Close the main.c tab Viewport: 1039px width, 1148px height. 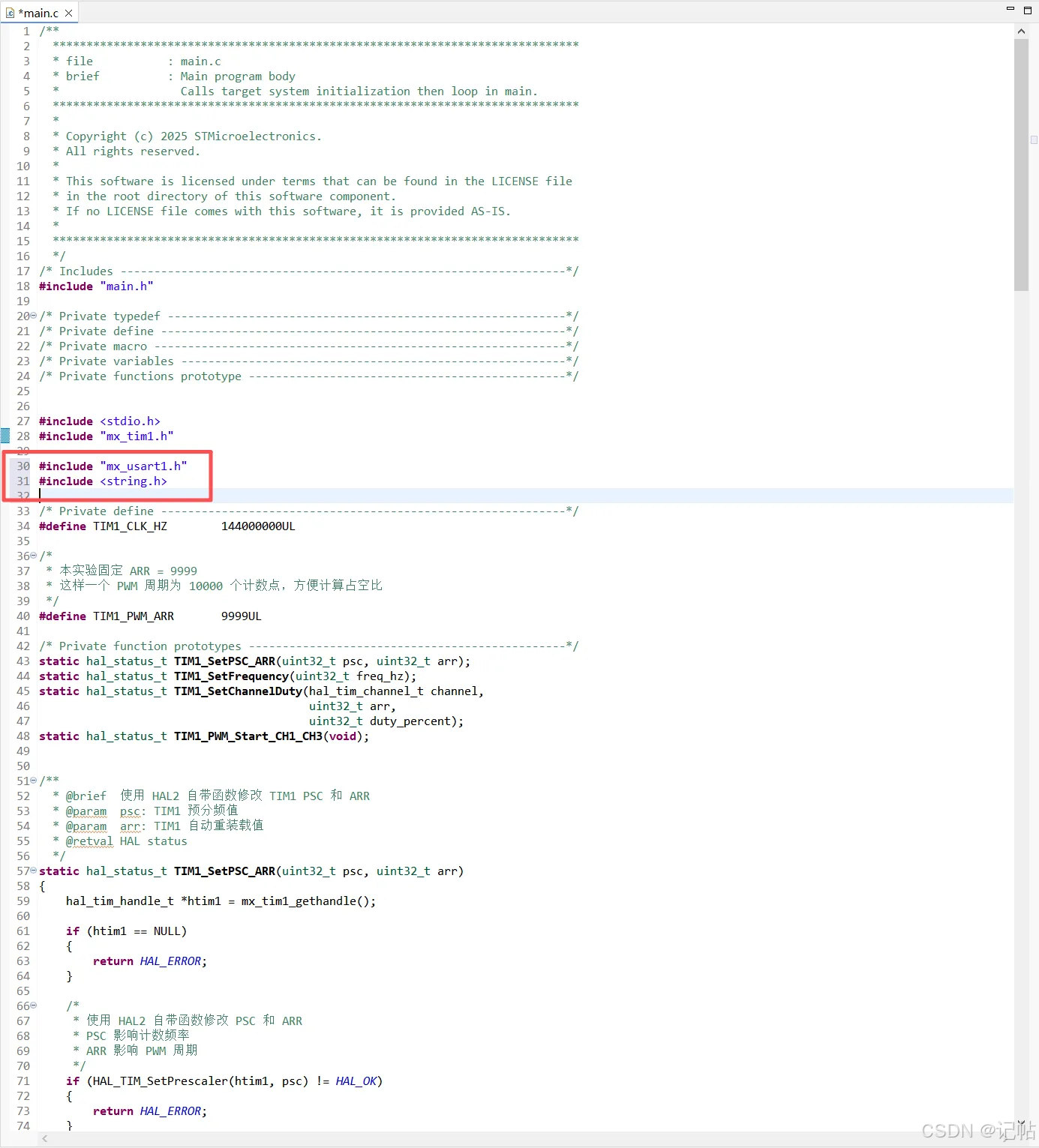click(x=69, y=13)
